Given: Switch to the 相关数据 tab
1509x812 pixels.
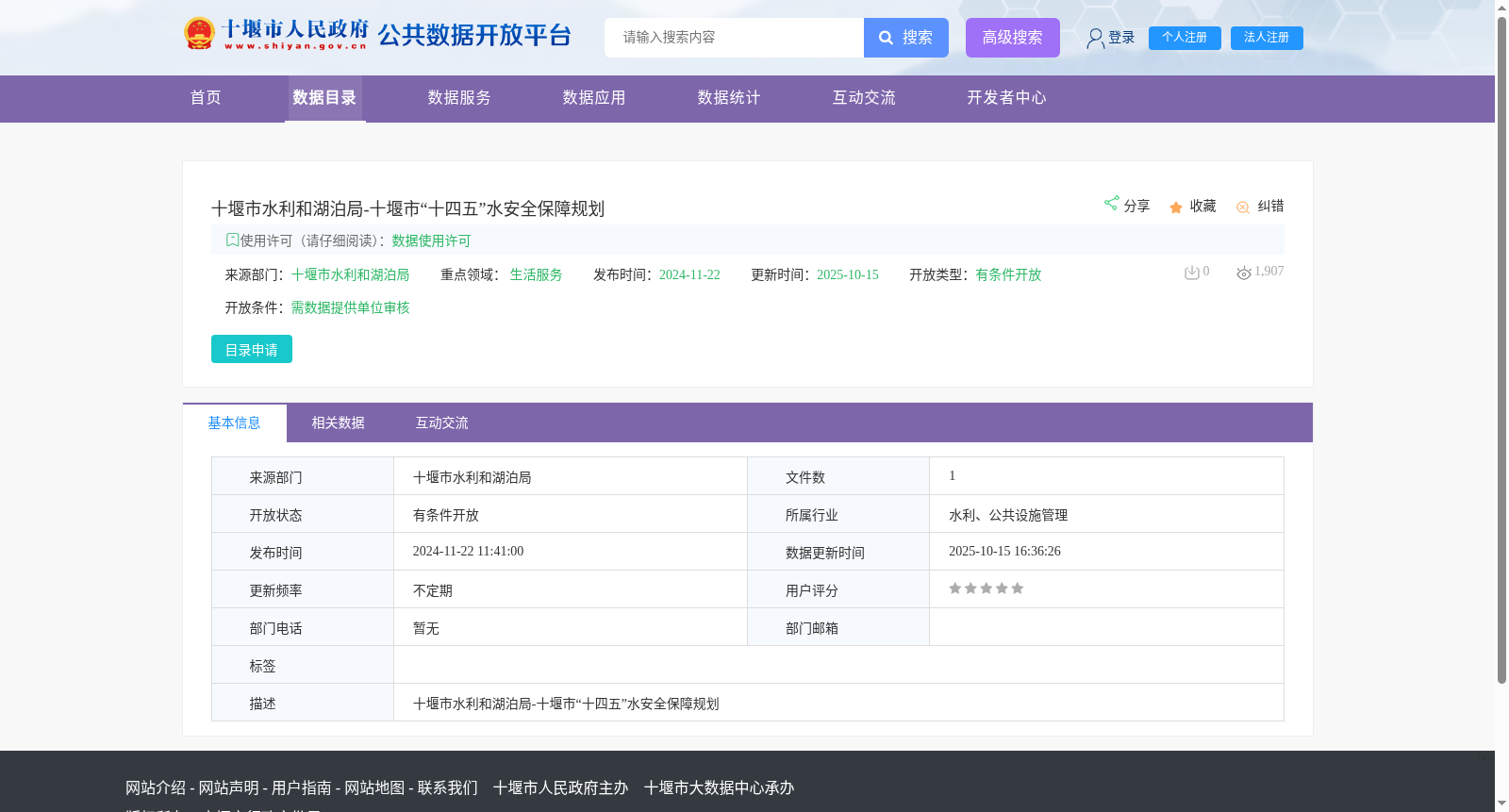Looking at the screenshot, I should pyautogui.click(x=339, y=423).
